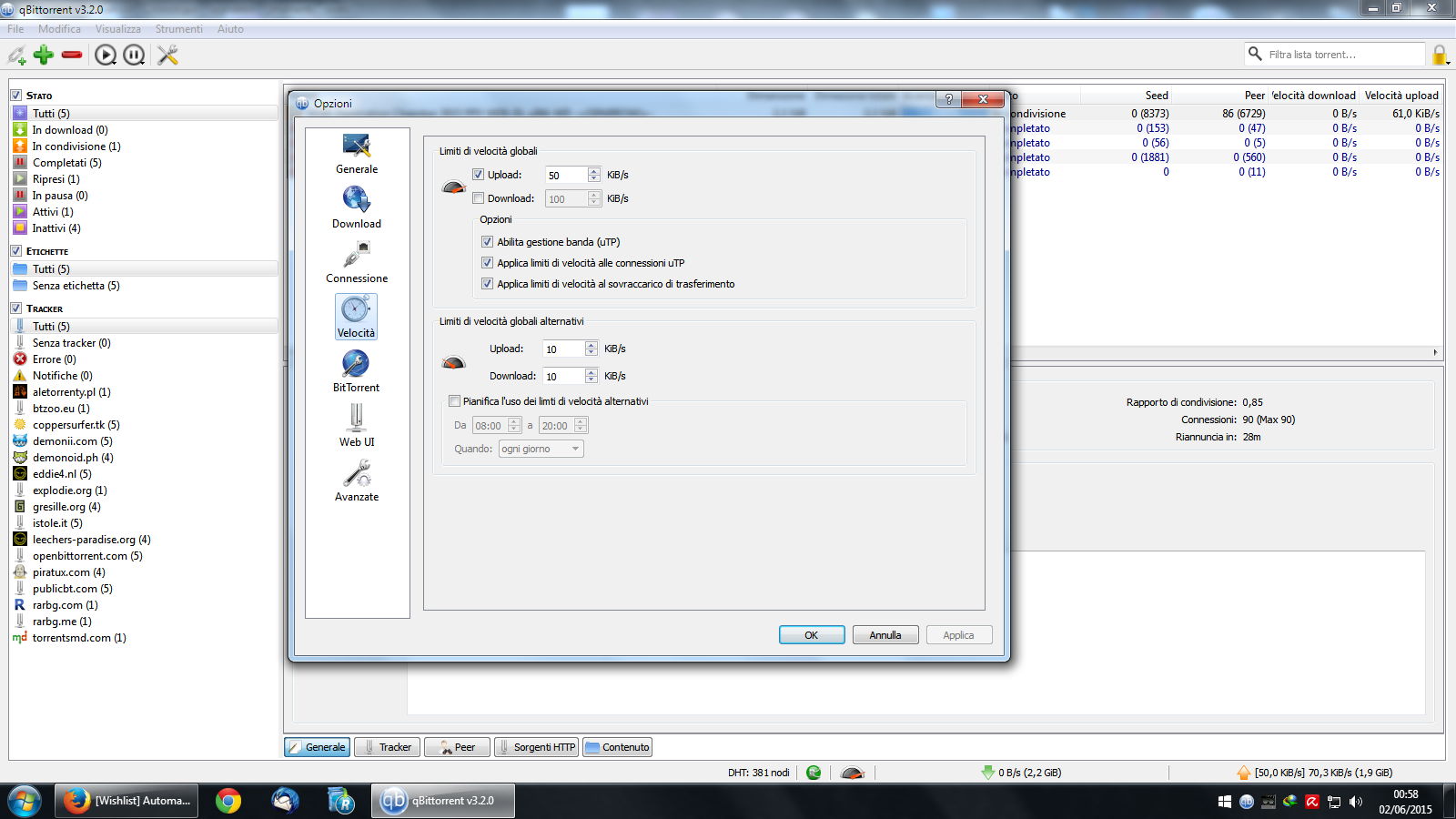Click the lock icon next to the filter box
The width and height of the screenshot is (1456, 819).
coord(1440,56)
